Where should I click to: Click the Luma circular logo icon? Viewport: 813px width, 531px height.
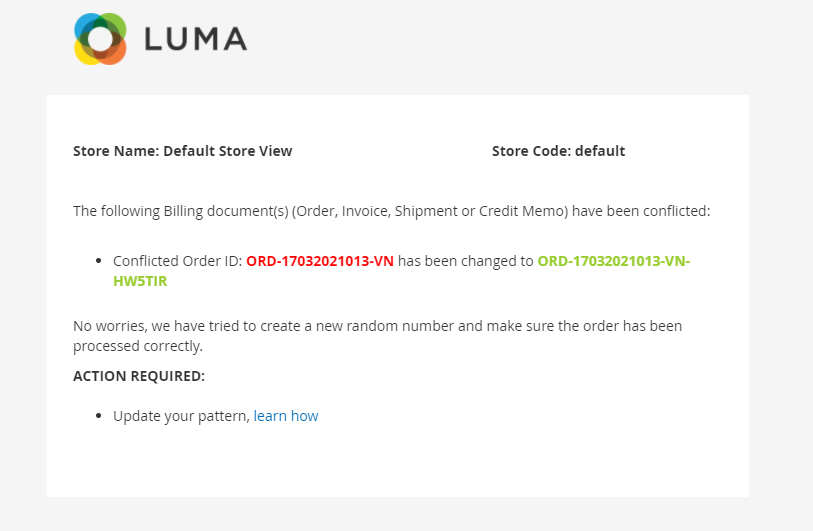pyautogui.click(x=100, y=40)
